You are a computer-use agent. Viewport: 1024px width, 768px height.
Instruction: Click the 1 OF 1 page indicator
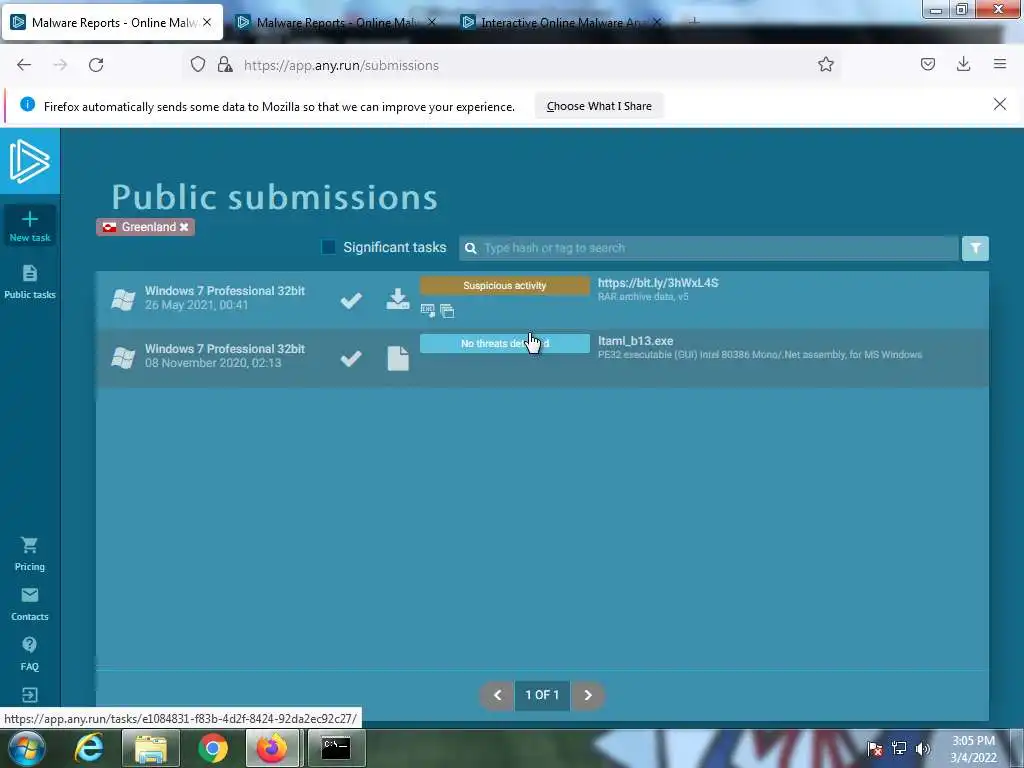(542, 696)
